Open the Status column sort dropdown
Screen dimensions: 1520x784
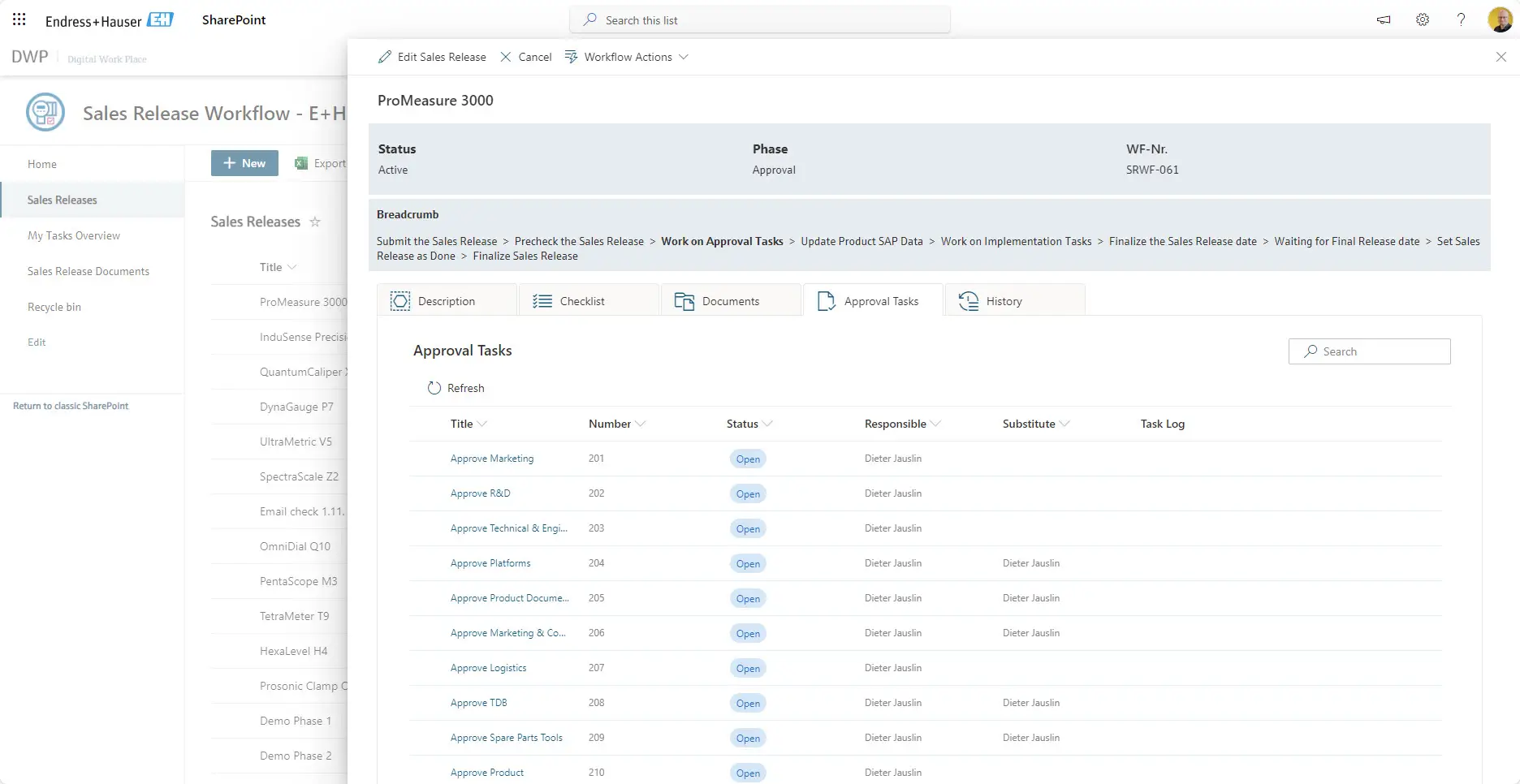[x=766, y=423]
